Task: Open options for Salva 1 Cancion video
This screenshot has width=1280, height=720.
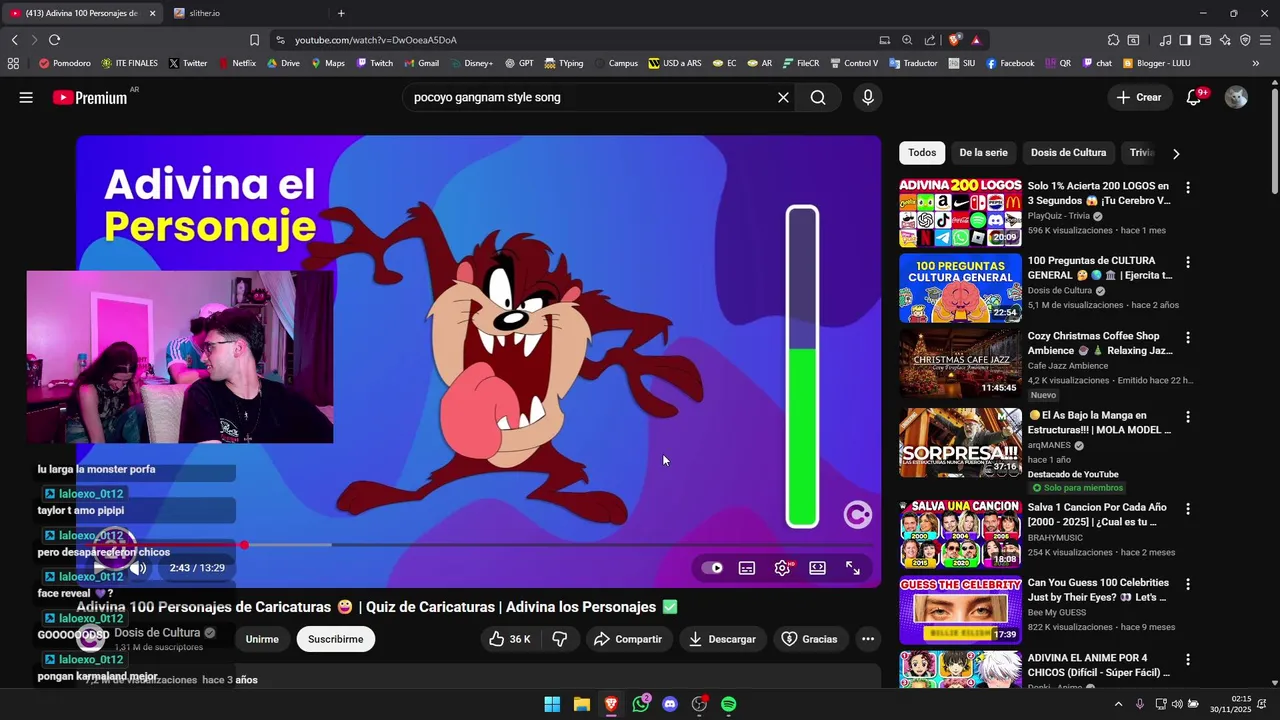Action: (1188, 509)
